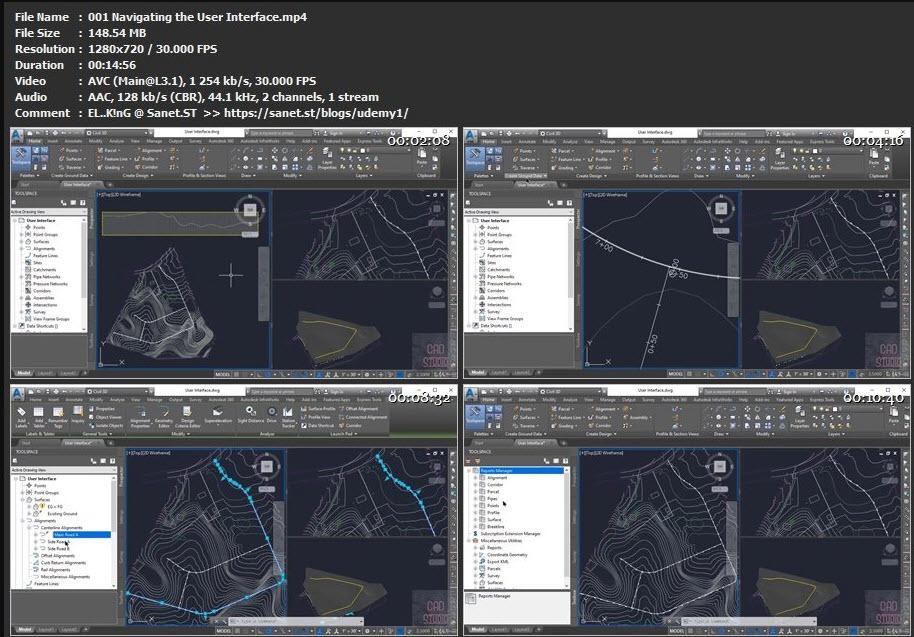Select Coordinate Geometry in the 00:10:40 frame tree
This screenshot has width=914, height=637.
point(507,554)
